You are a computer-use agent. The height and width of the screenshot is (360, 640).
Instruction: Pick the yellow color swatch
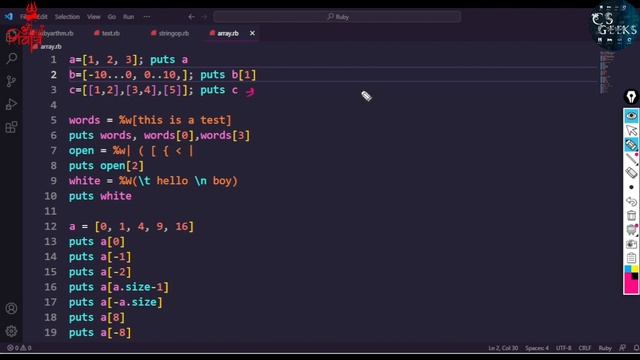click(x=635, y=269)
